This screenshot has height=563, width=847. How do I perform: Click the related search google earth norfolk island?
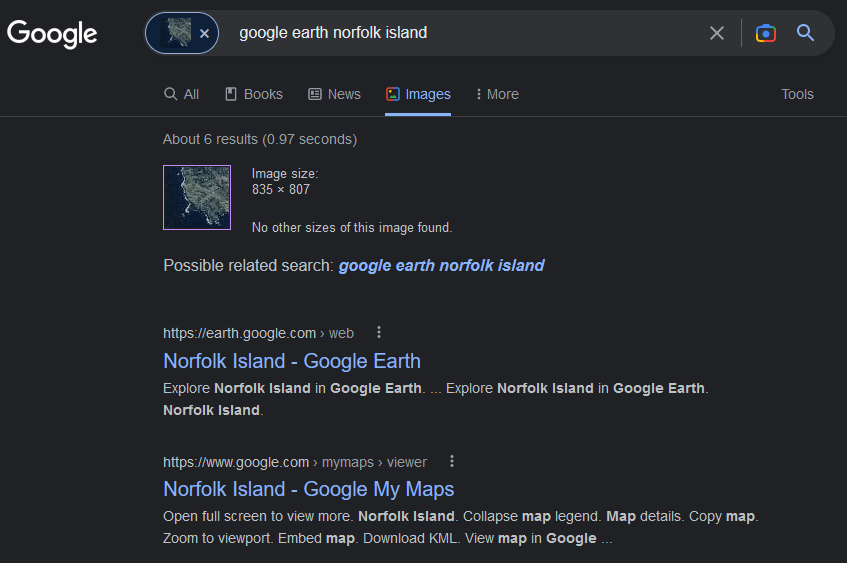click(x=441, y=265)
